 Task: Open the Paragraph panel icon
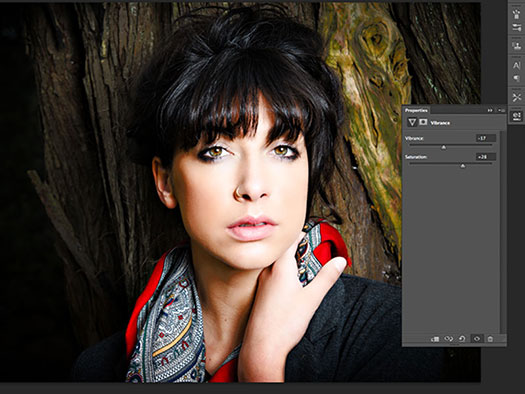516,79
